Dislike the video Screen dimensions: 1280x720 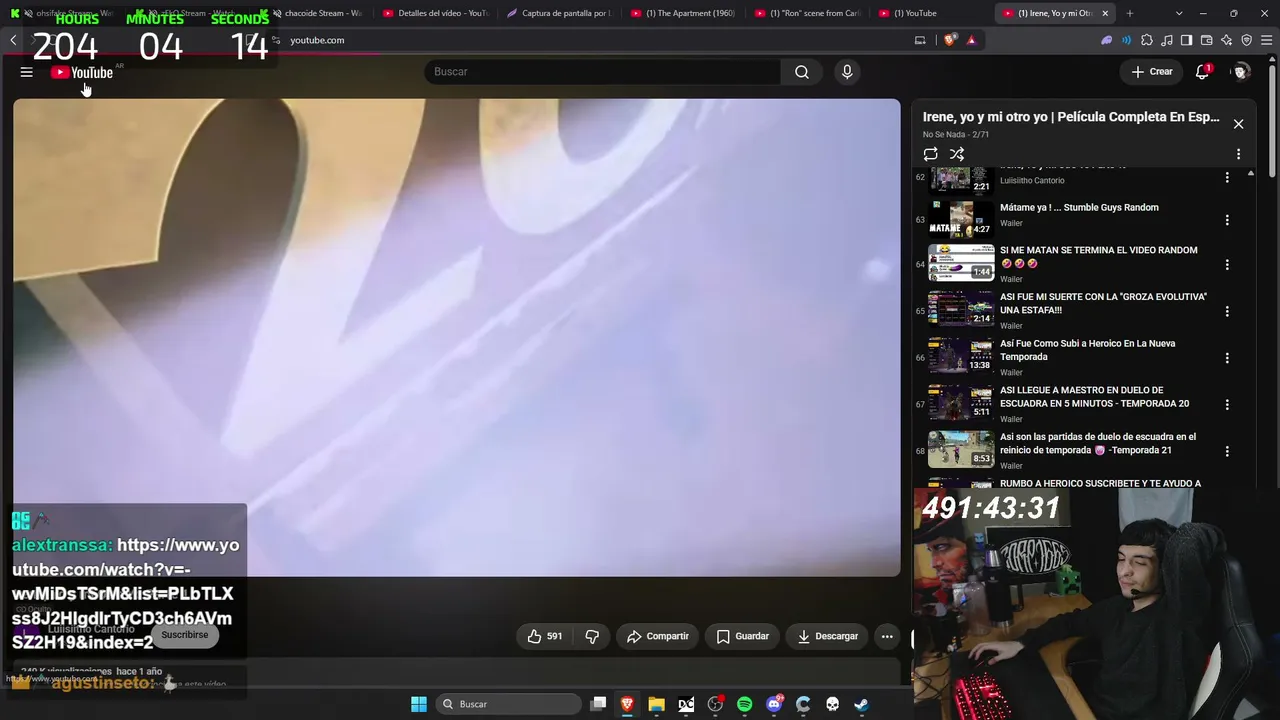592,636
